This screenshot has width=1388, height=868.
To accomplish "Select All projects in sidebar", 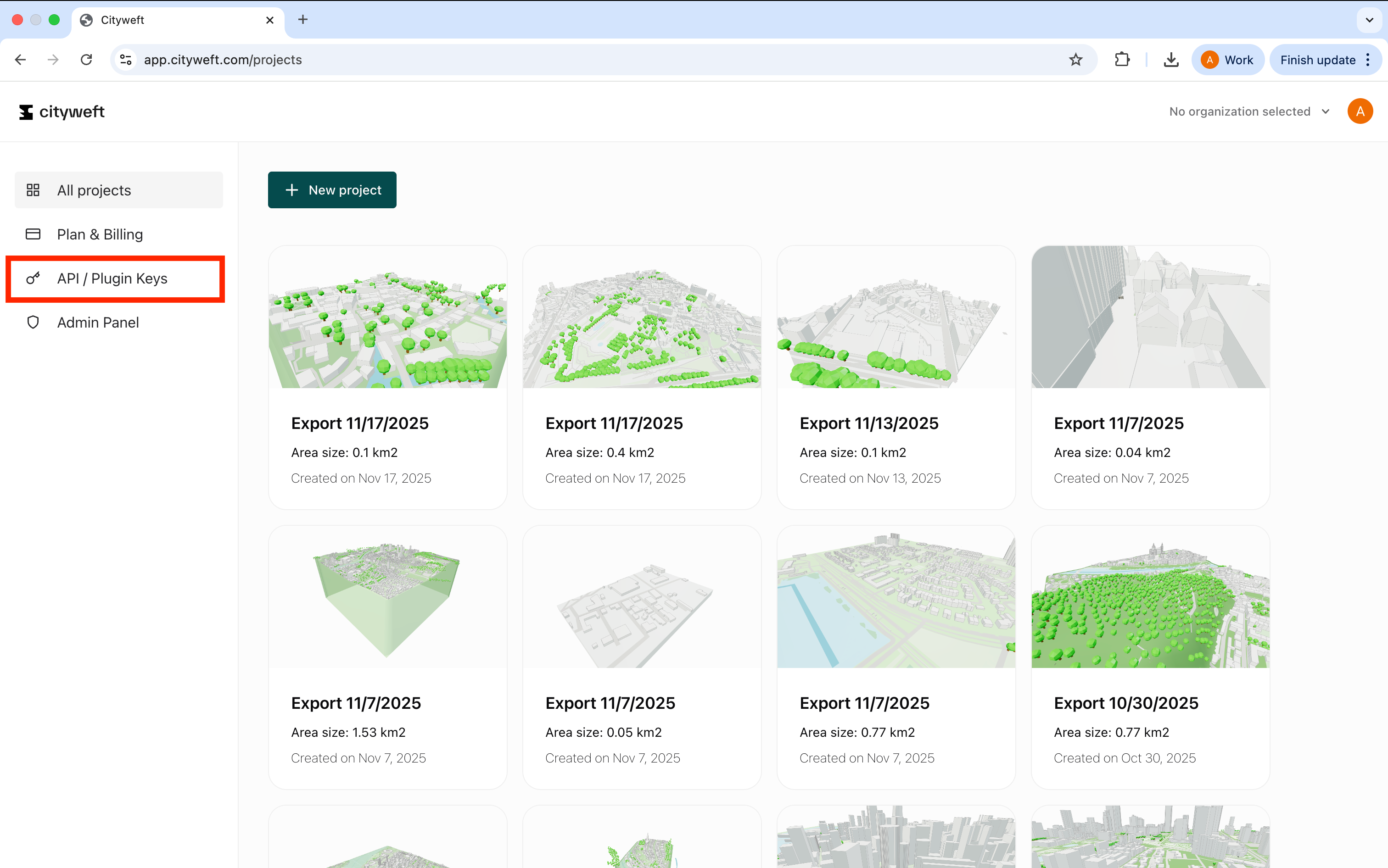I will [94, 190].
